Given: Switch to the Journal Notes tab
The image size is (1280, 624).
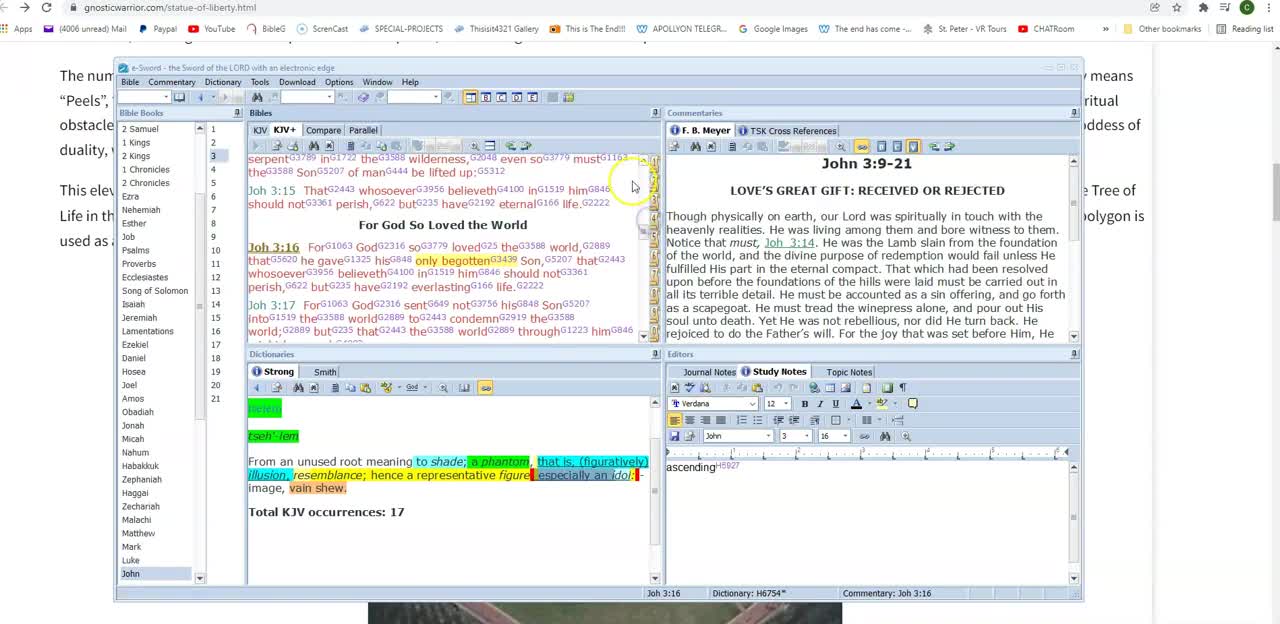Looking at the screenshot, I should pos(709,372).
